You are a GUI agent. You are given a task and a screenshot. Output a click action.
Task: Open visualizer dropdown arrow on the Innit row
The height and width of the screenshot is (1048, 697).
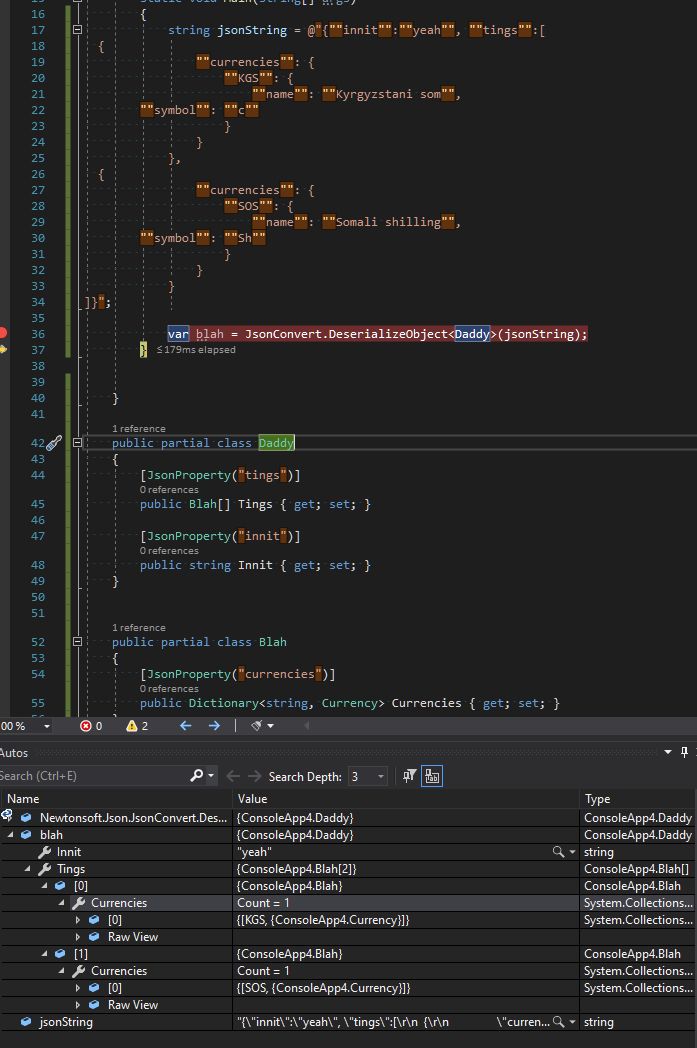(572, 852)
